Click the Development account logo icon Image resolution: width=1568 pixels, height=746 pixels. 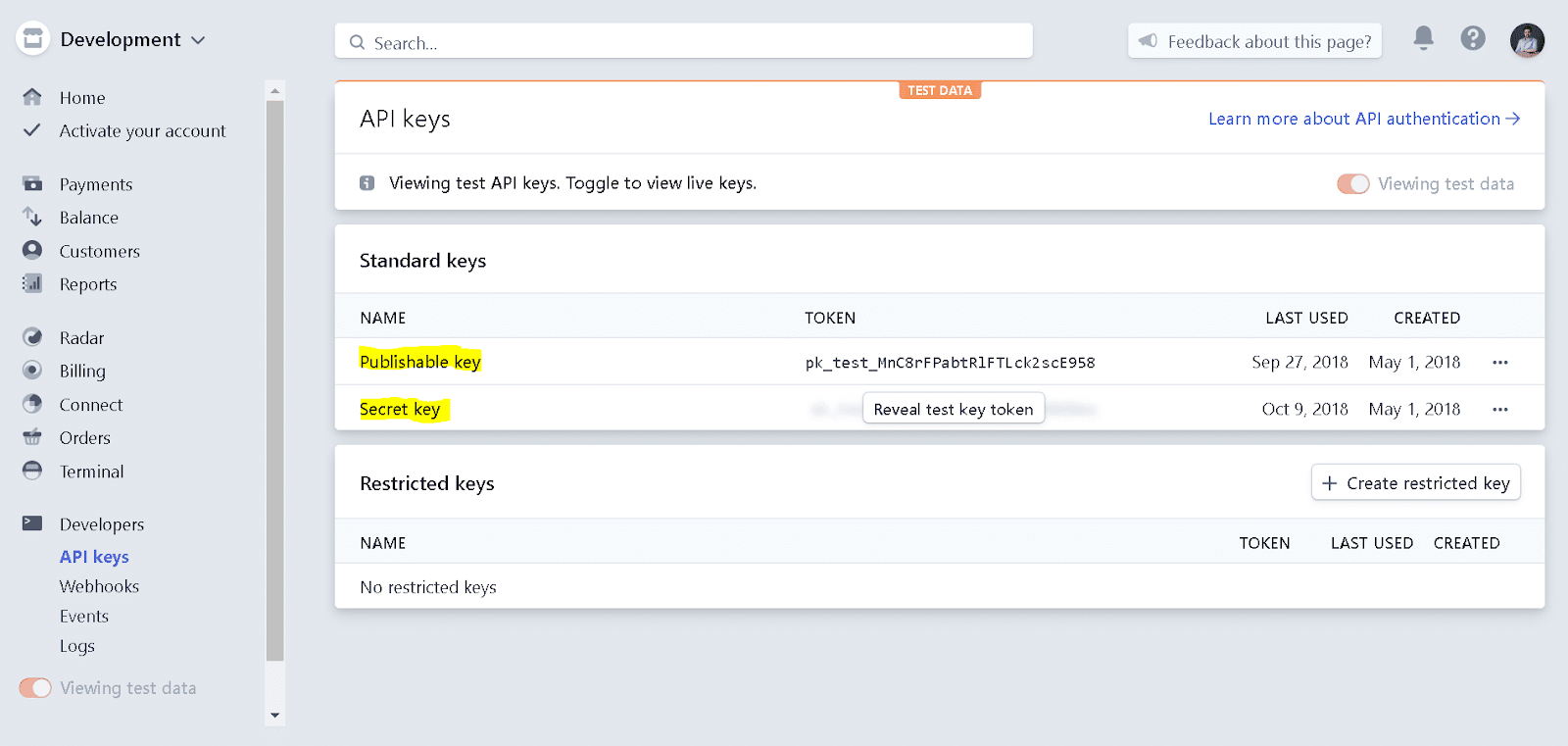tap(32, 39)
